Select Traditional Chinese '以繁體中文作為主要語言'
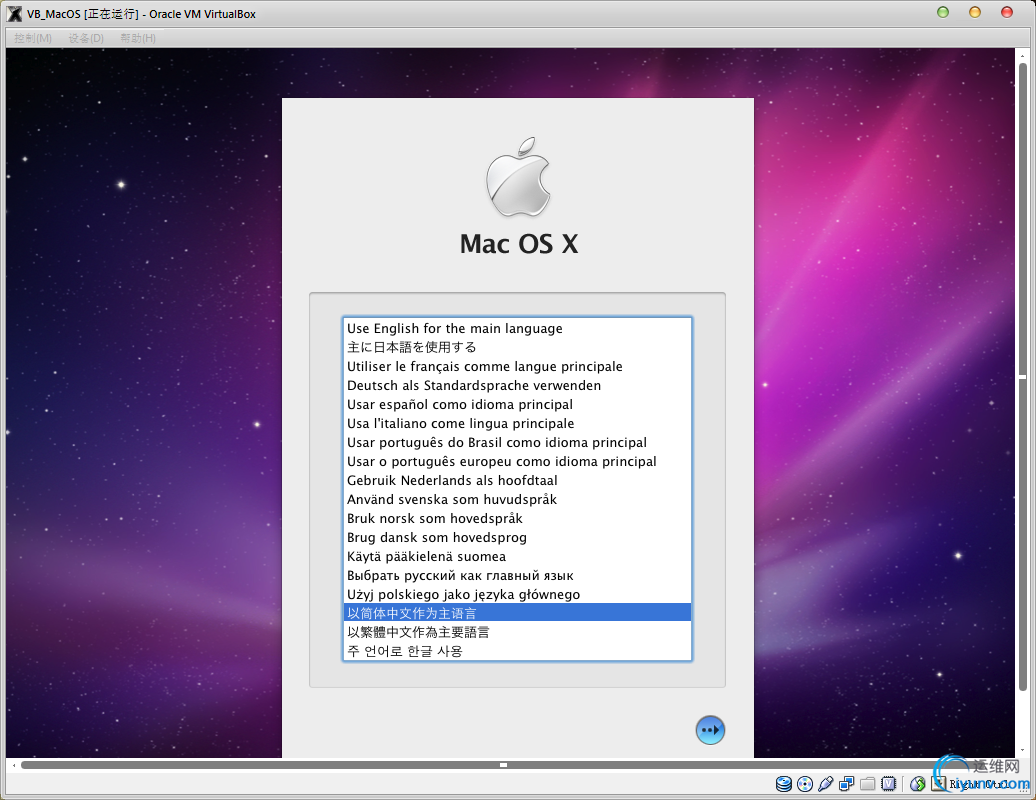The height and width of the screenshot is (800, 1036). coord(517,632)
